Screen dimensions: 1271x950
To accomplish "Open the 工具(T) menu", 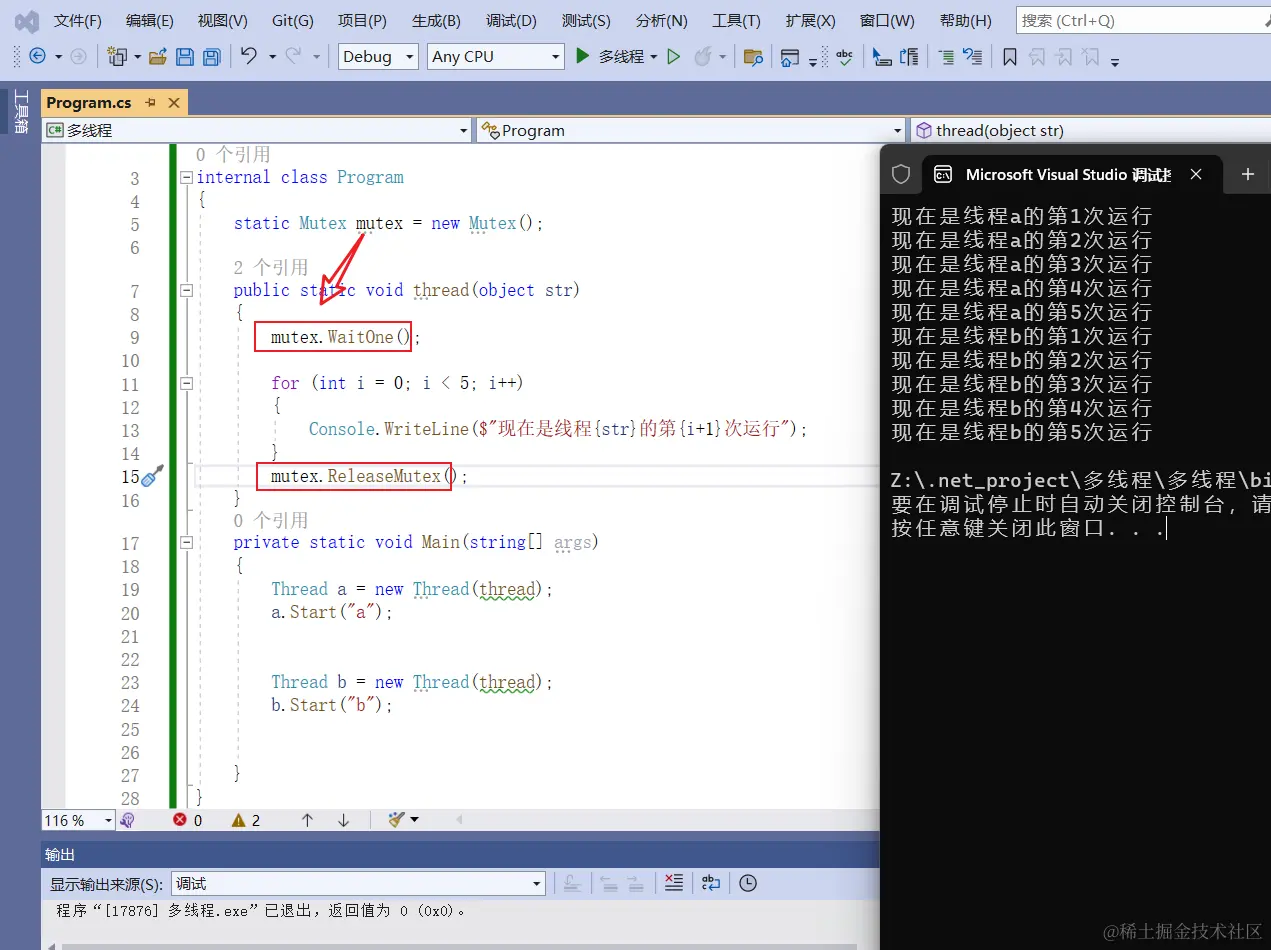I will tap(736, 21).
